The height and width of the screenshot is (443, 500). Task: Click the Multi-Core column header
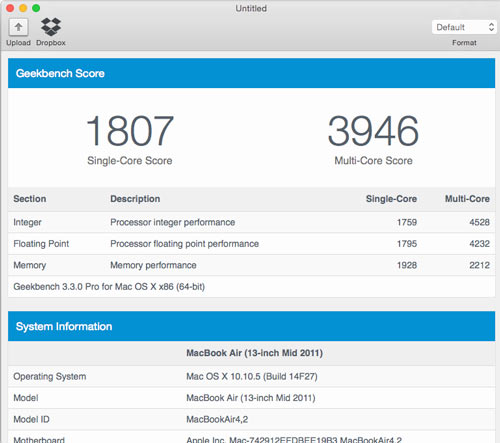coord(467,199)
